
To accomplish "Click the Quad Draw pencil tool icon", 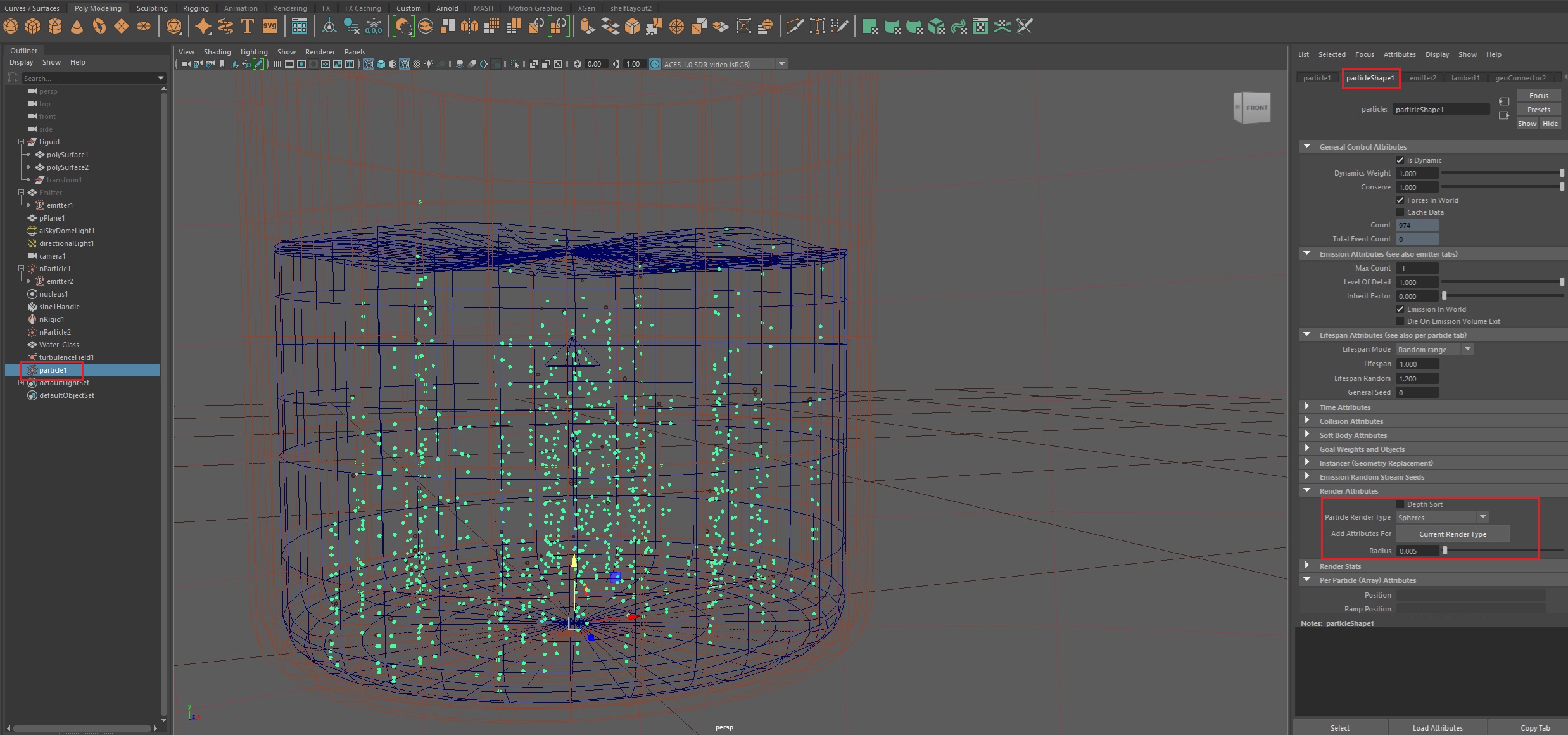I will click(840, 26).
